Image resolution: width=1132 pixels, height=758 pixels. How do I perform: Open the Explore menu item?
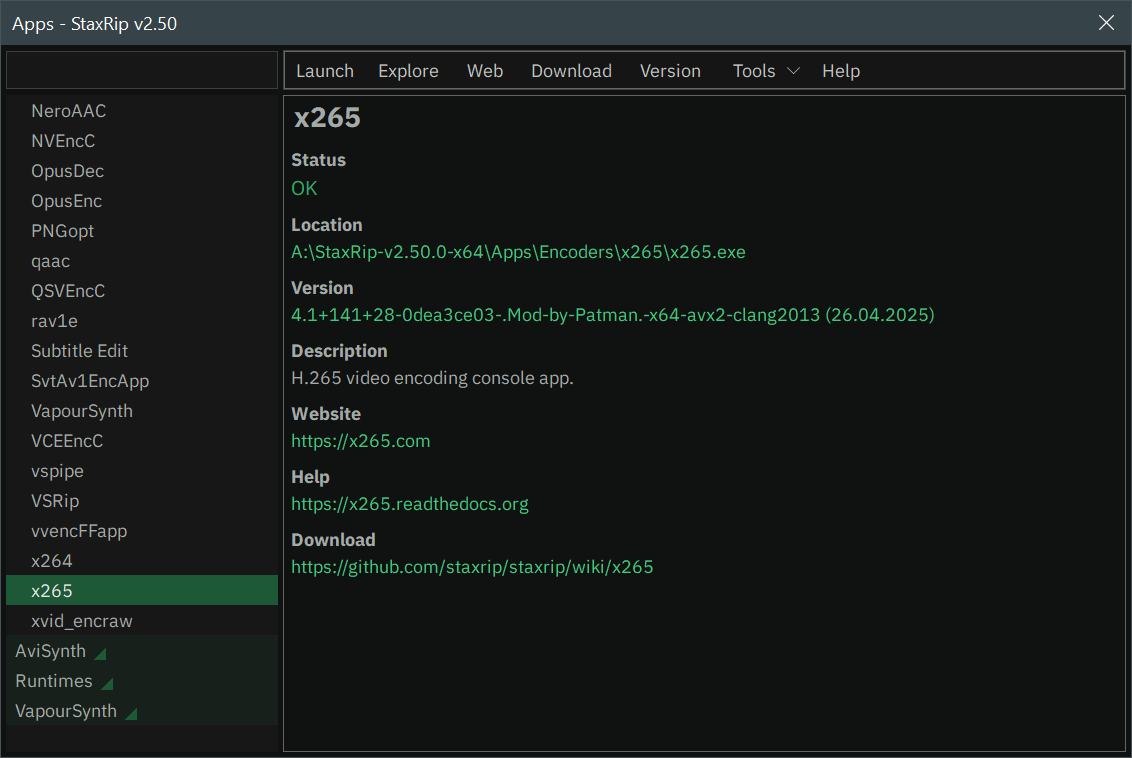click(408, 71)
